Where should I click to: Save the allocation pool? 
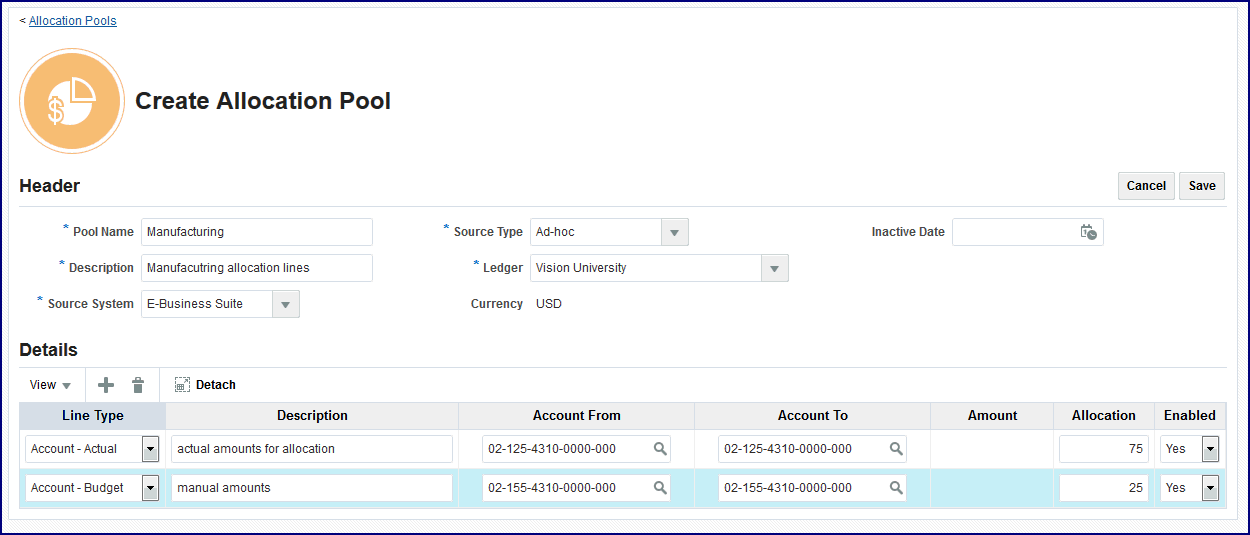1202,186
